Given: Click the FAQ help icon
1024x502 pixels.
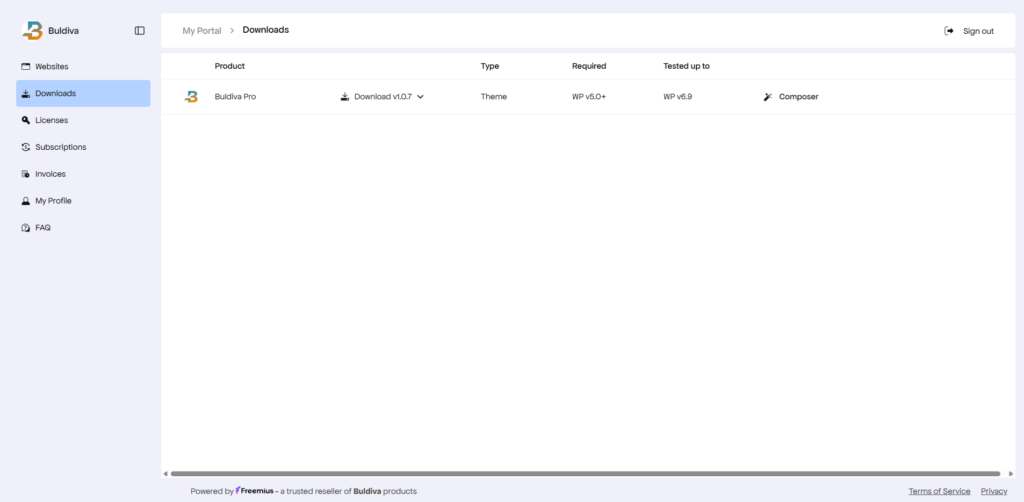Looking at the screenshot, I should pos(26,228).
